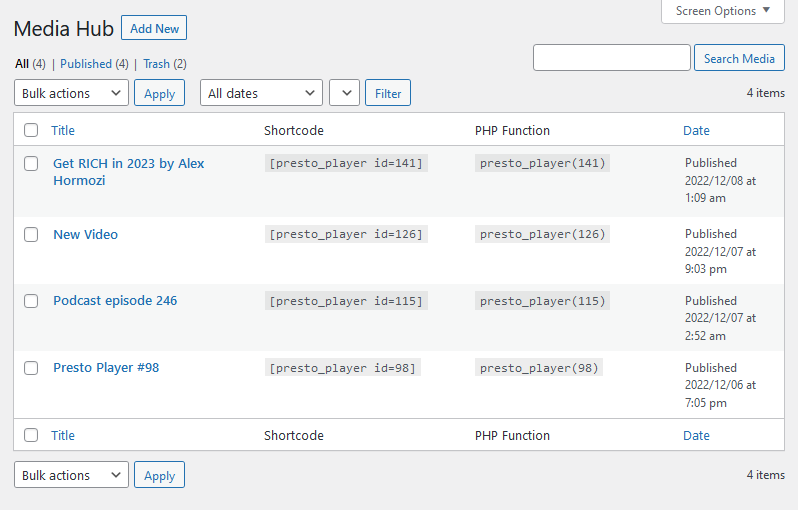
Task: Tick the Presto Player #98 checkbox
Action: pyautogui.click(x=31, y=368)
